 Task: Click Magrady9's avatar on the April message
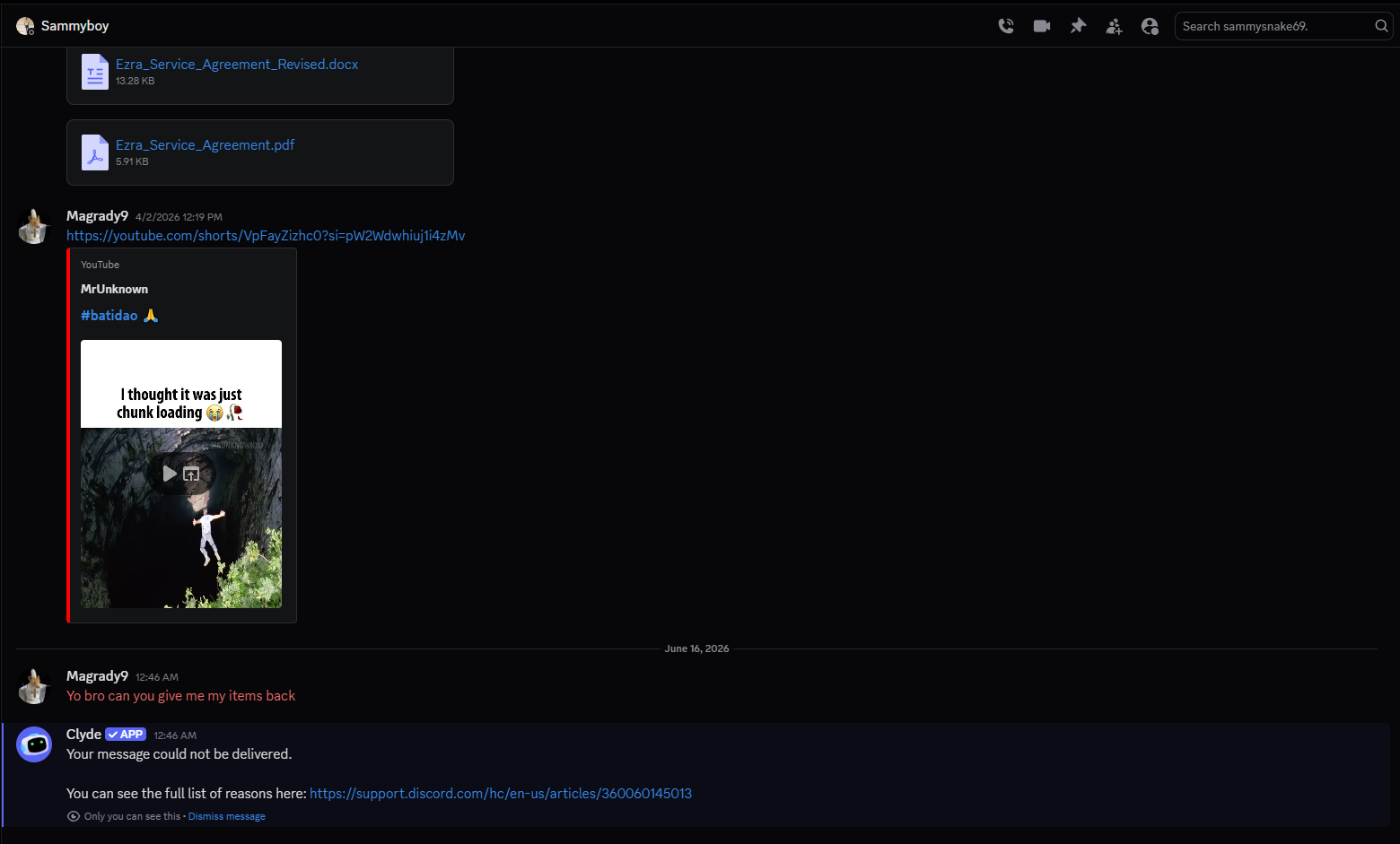(34, 226)
